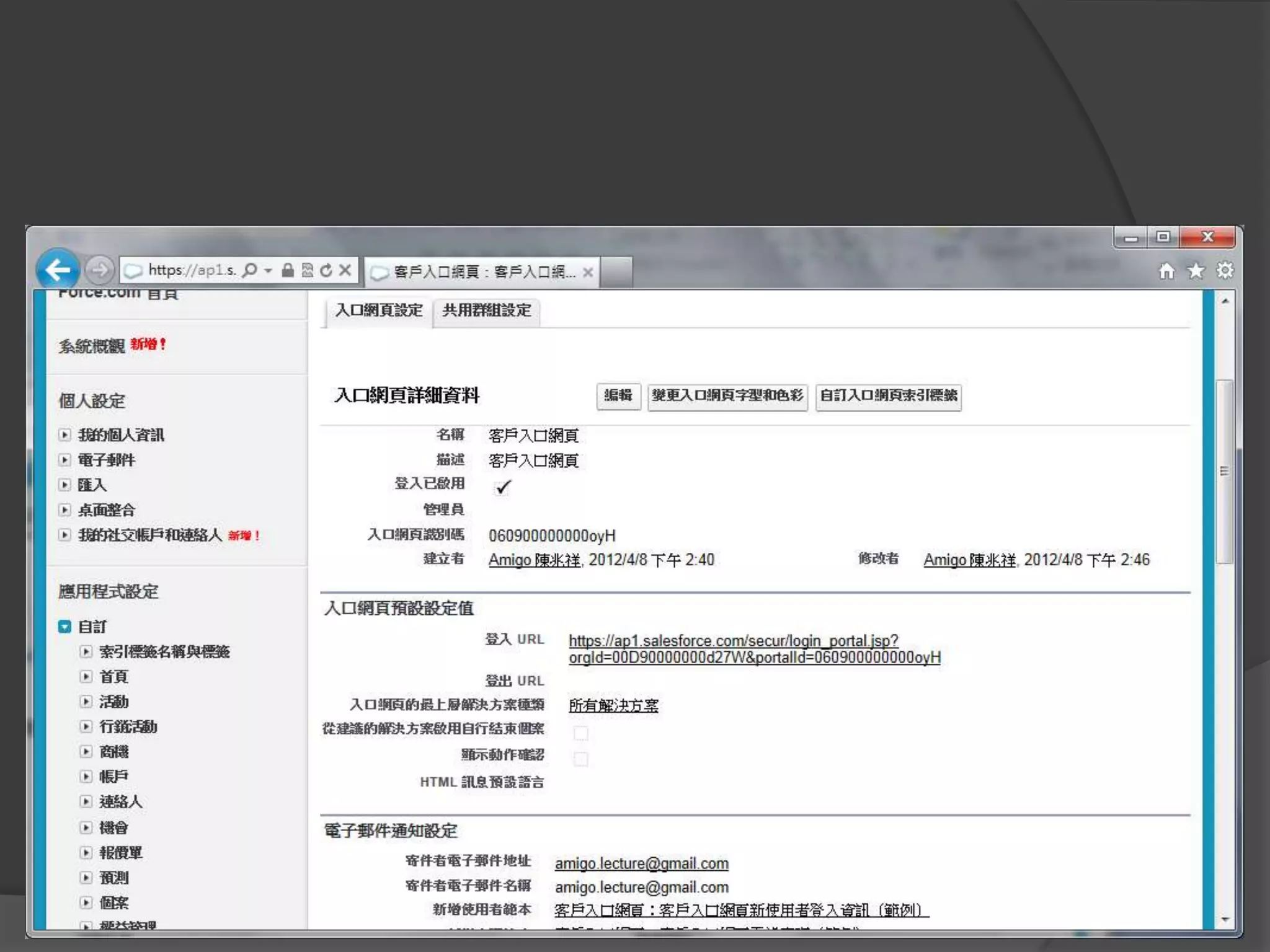1270x952 pixels.
Task: Click the browser forward arrow button
Action: tap(99, 270)
